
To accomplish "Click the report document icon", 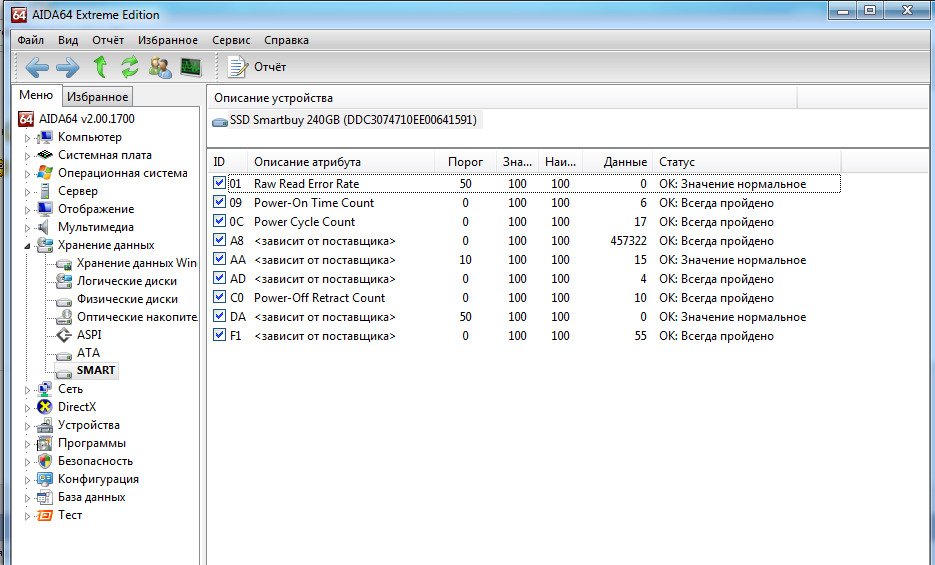I will (x=237, y=67).
